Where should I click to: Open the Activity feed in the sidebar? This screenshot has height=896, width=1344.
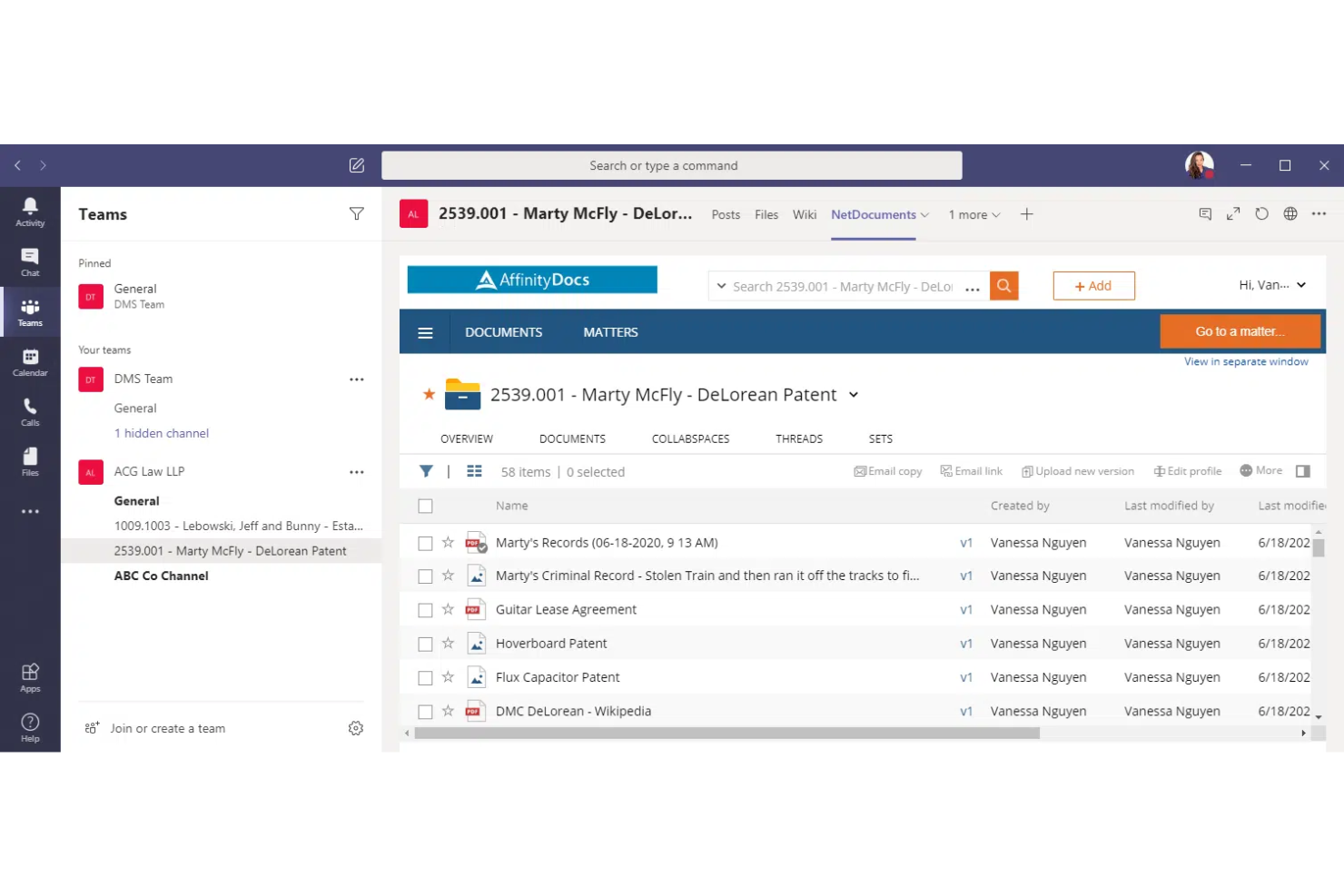[30, 212]
